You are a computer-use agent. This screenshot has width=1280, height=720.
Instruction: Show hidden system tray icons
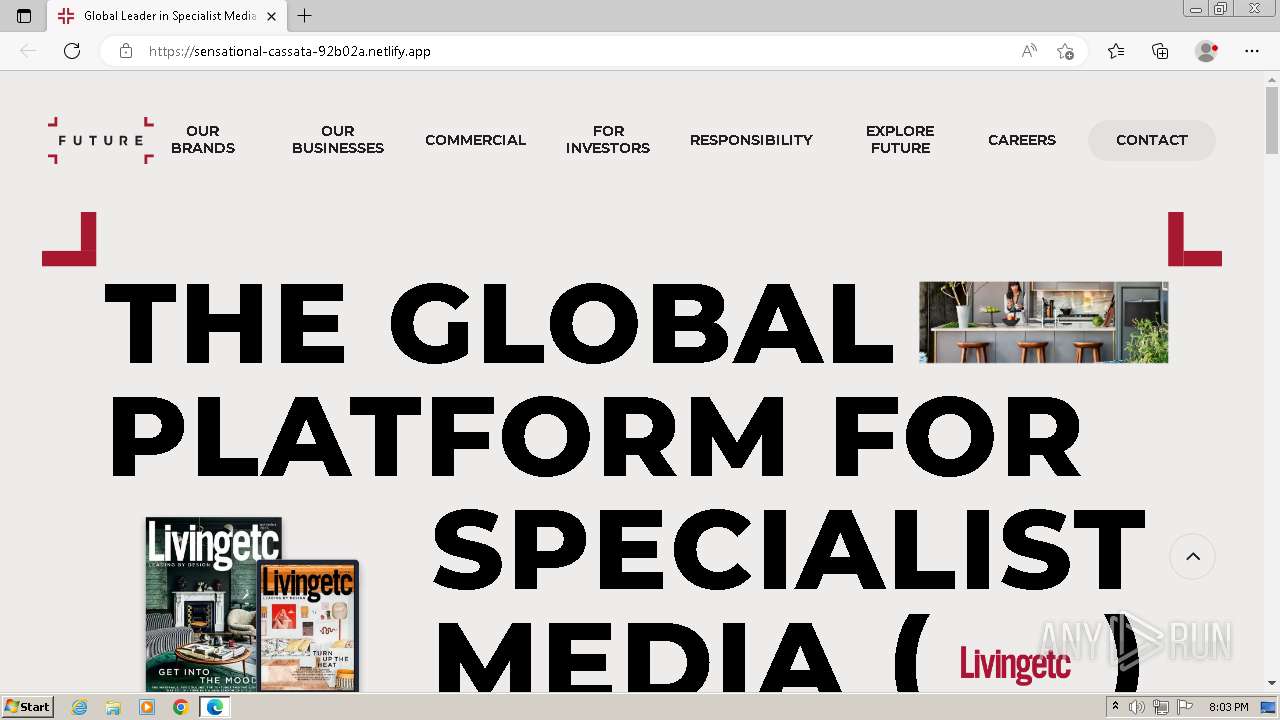tap(1115, 707)
